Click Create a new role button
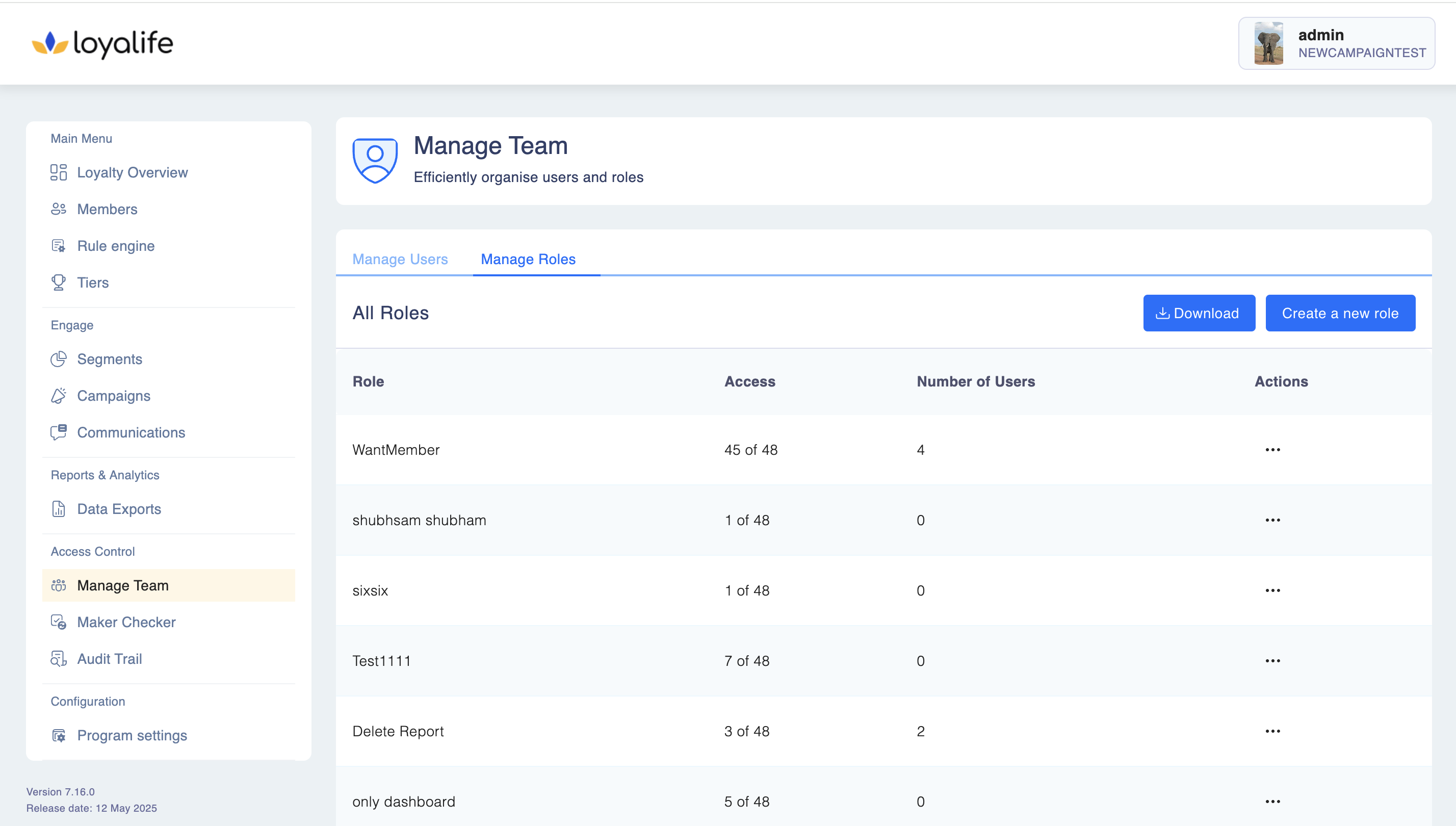The height and width of the screenshot is (826, 1456). [x=1340, y=313]
